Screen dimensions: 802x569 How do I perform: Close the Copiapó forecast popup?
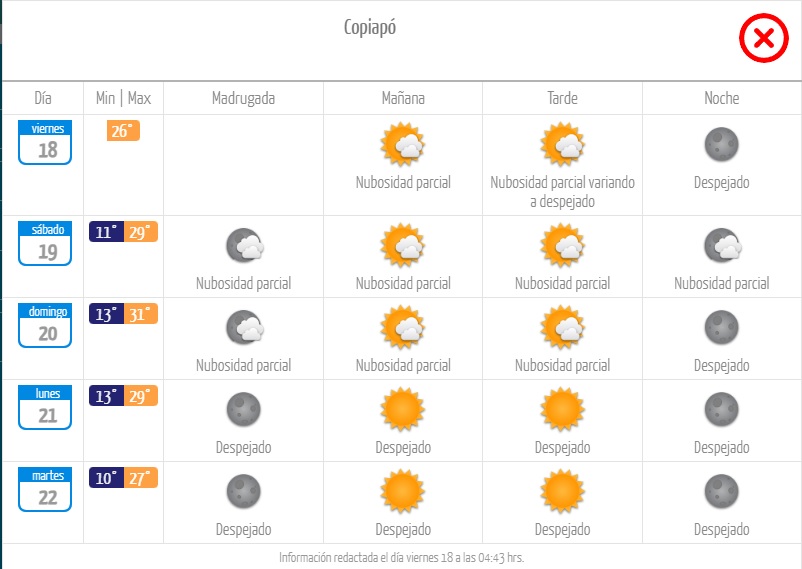[x=763, y=38]
